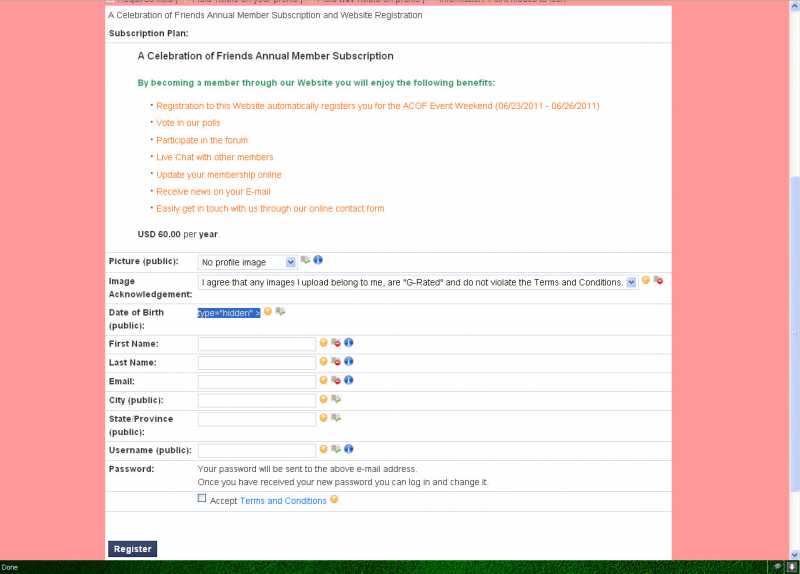800x574 pixels.
Task: Click the blue info icon beside Email
Action: coord(348,380)
